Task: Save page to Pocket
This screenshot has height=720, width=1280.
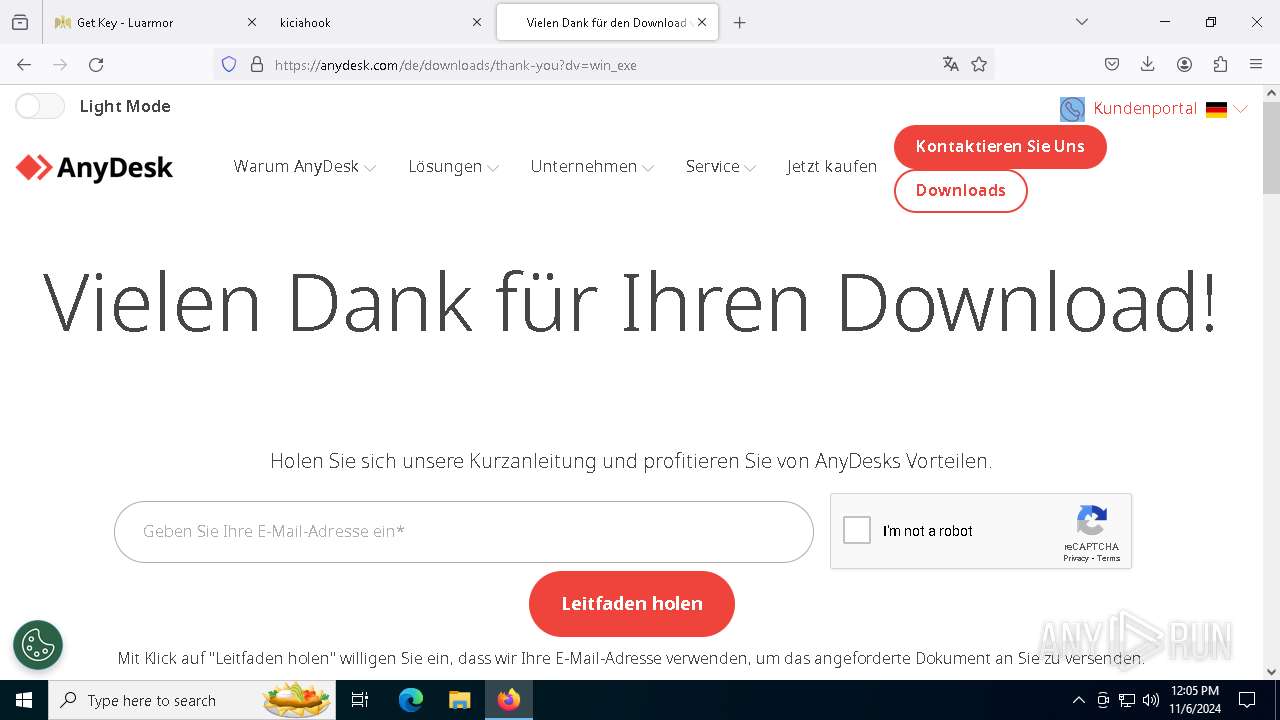Action: coord(1112,64)
